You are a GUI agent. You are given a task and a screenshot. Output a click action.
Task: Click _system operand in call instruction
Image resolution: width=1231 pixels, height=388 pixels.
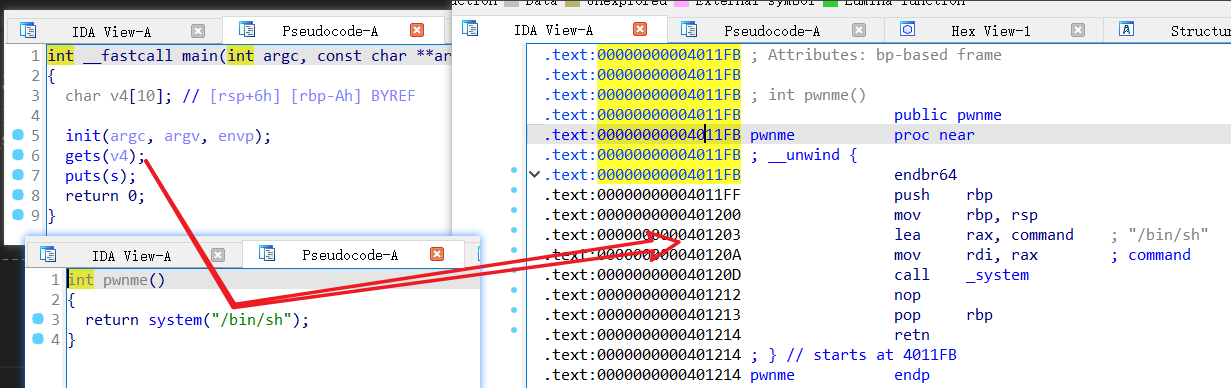(997, 275)
